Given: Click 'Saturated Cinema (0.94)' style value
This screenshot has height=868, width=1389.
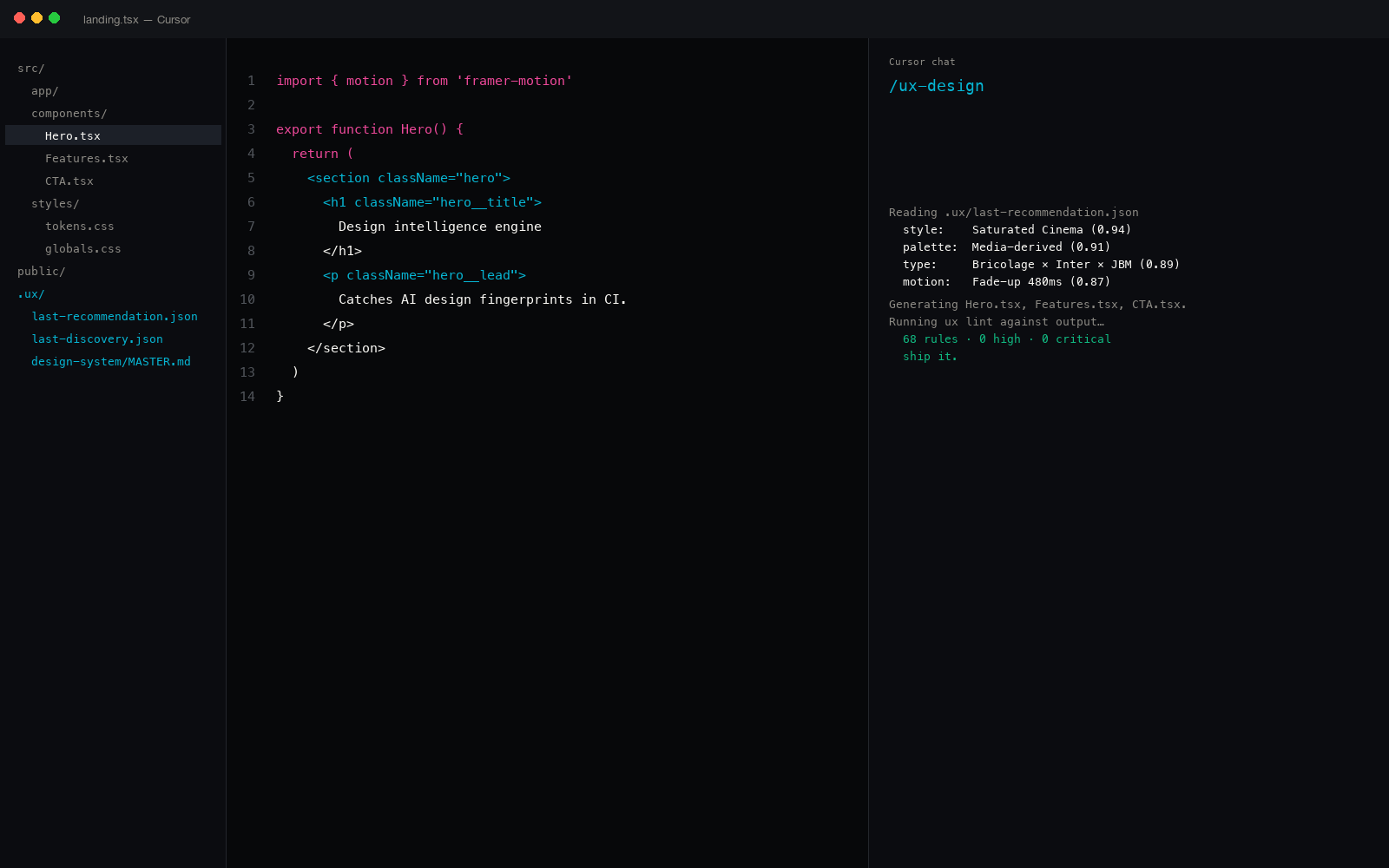Looking at the screenshot, I should pos(1051,230).
